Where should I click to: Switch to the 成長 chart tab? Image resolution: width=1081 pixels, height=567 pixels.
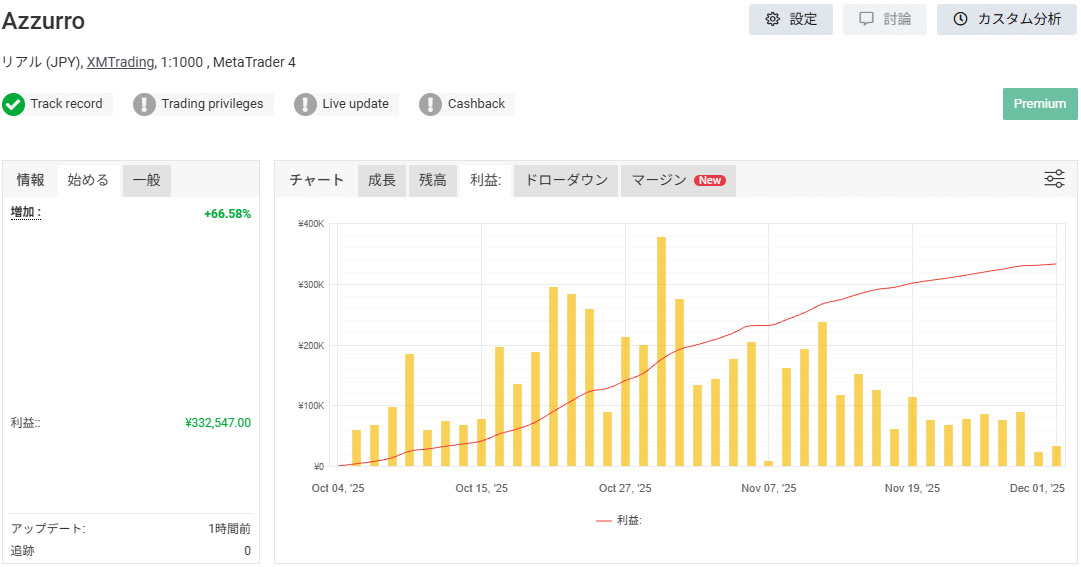(x=382, y=180)
